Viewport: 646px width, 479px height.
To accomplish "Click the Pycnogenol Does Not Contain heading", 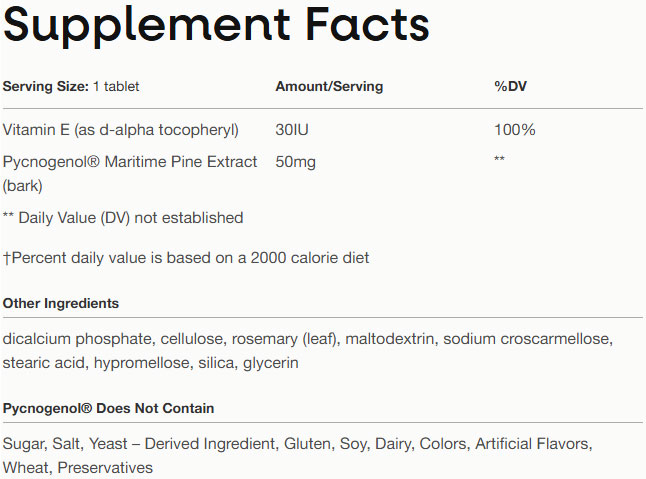I will coord(109,408).
